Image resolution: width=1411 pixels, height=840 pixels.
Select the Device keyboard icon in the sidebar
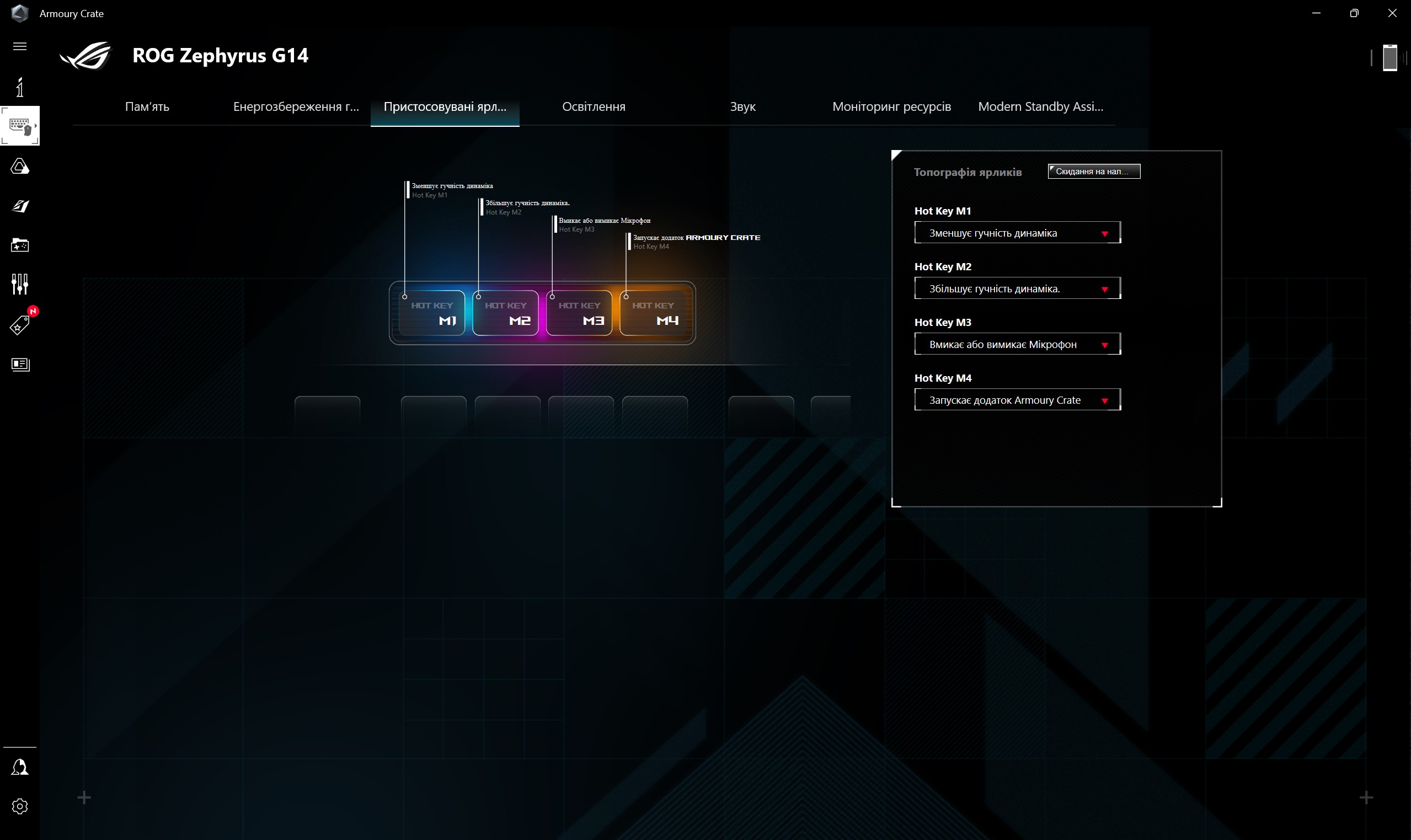(20, 126)
